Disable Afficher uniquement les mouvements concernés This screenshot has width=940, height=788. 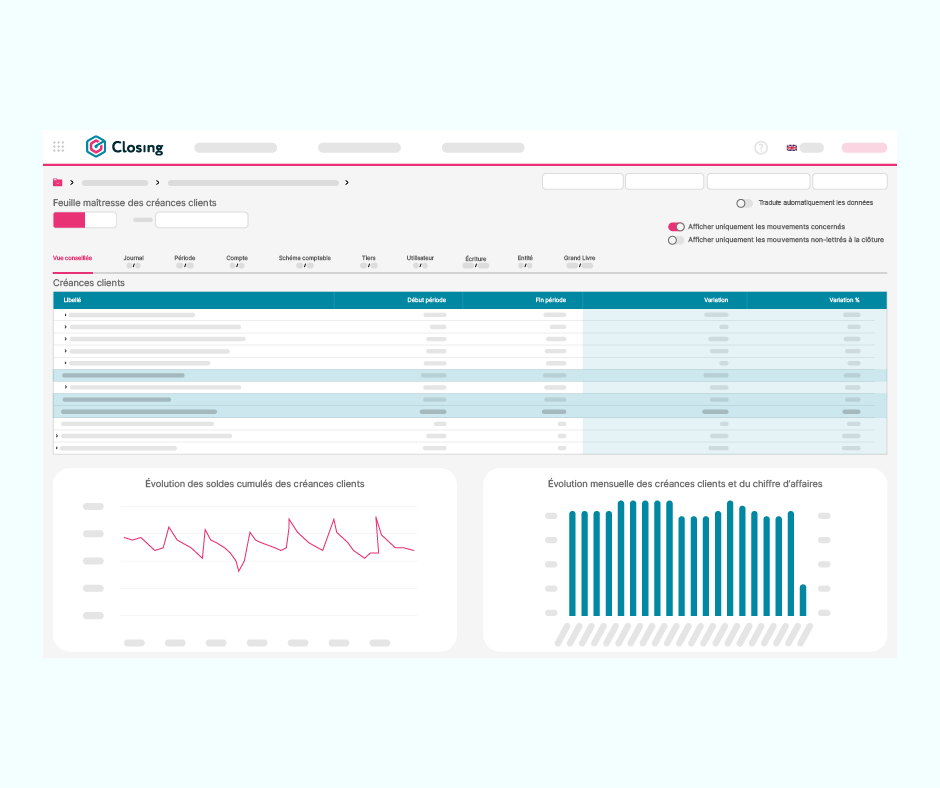[x=676, y=227]
